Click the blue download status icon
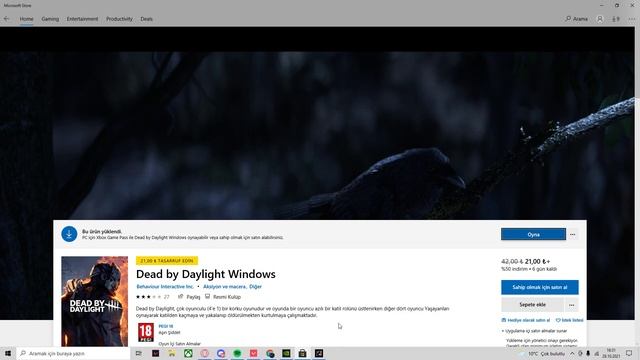 pos(69,234)
